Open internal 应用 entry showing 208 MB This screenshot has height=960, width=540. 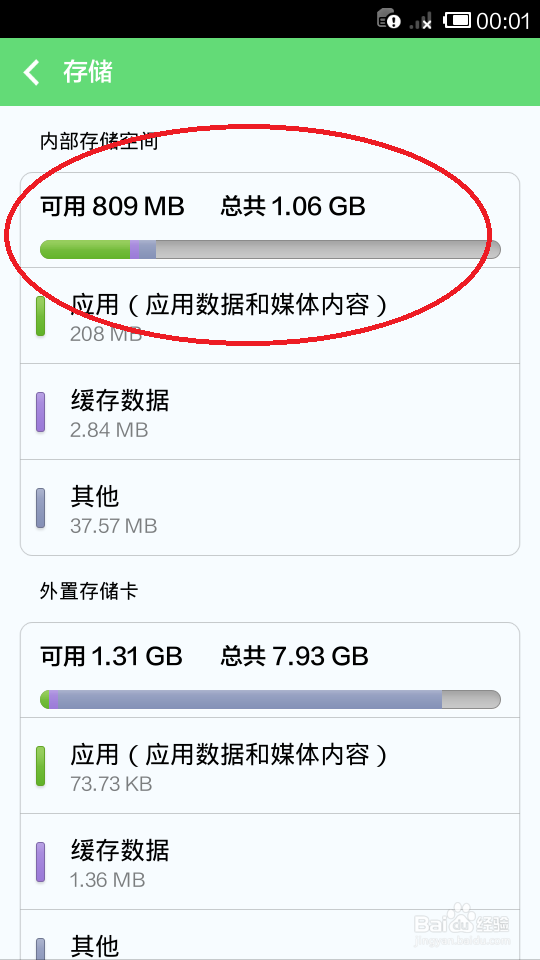[270, 316]
